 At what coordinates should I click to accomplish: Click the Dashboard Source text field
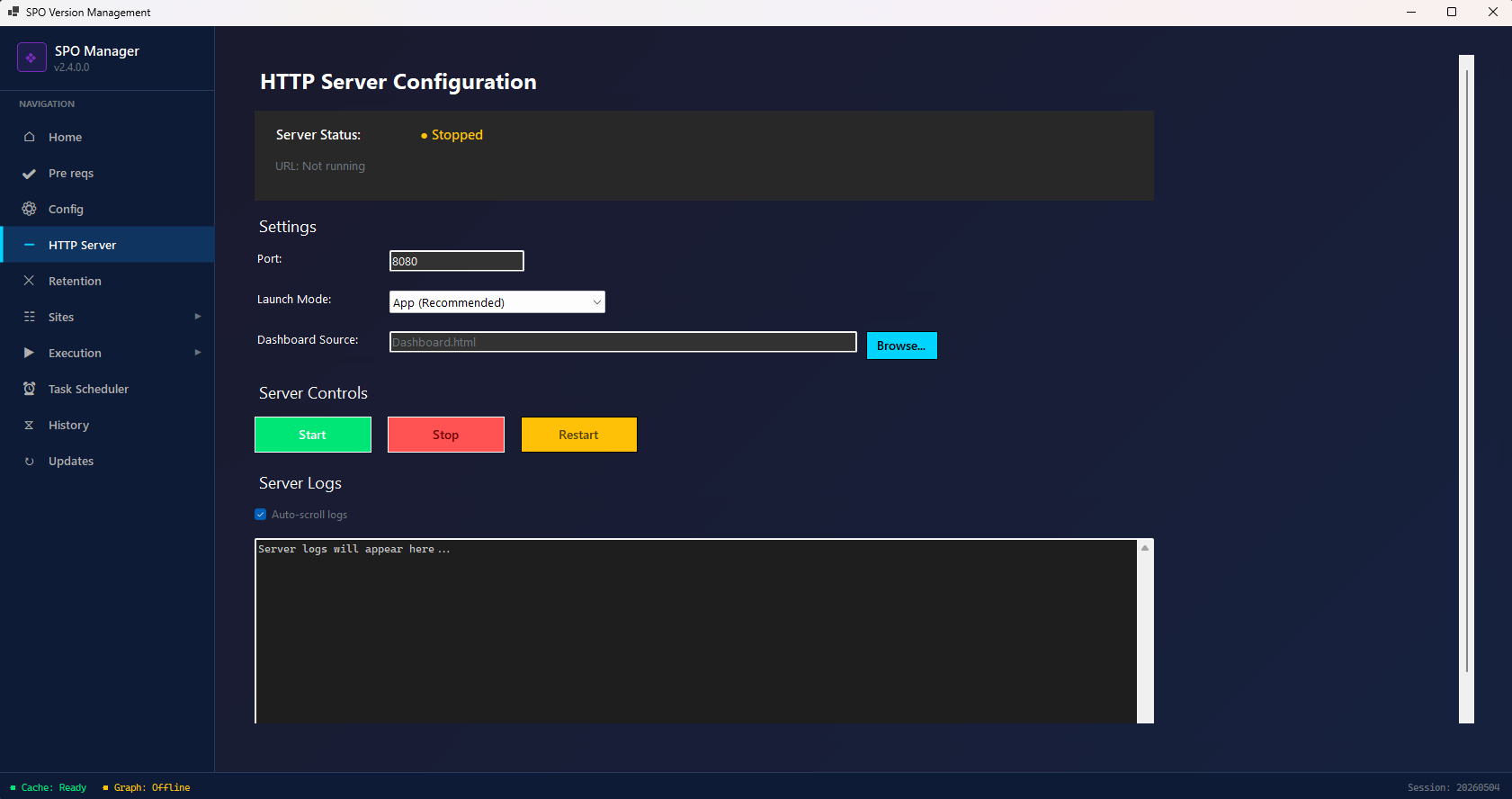point(623,342)
